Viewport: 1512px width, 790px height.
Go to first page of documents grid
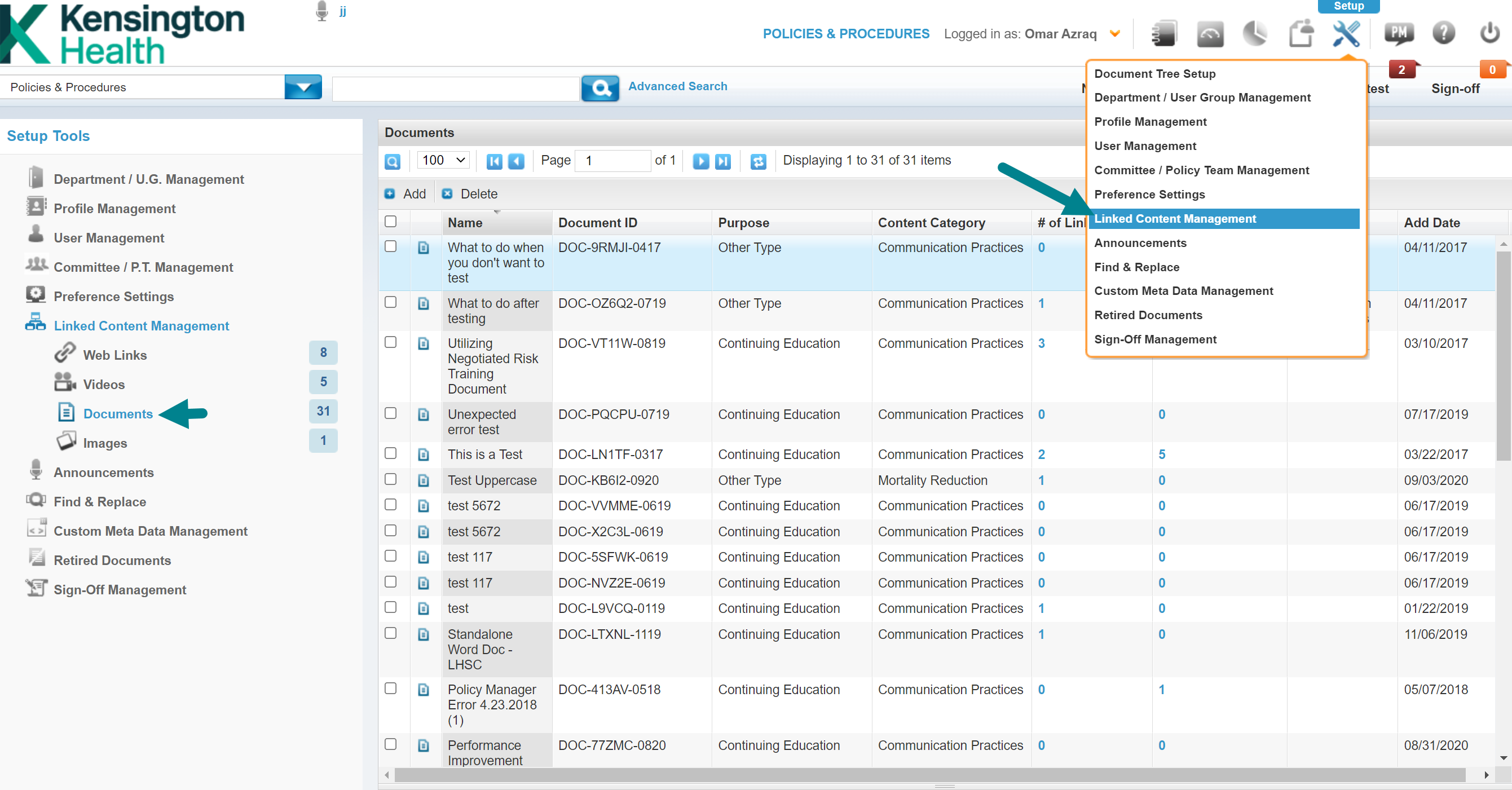pyautogui.click(x=494, y=161)
